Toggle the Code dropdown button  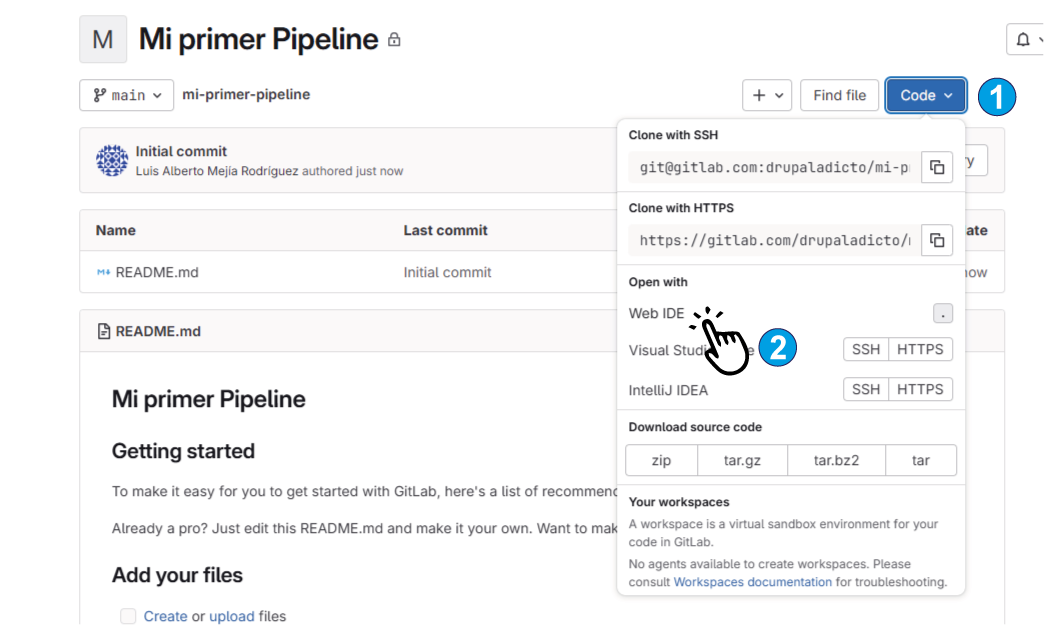(926, 95)
